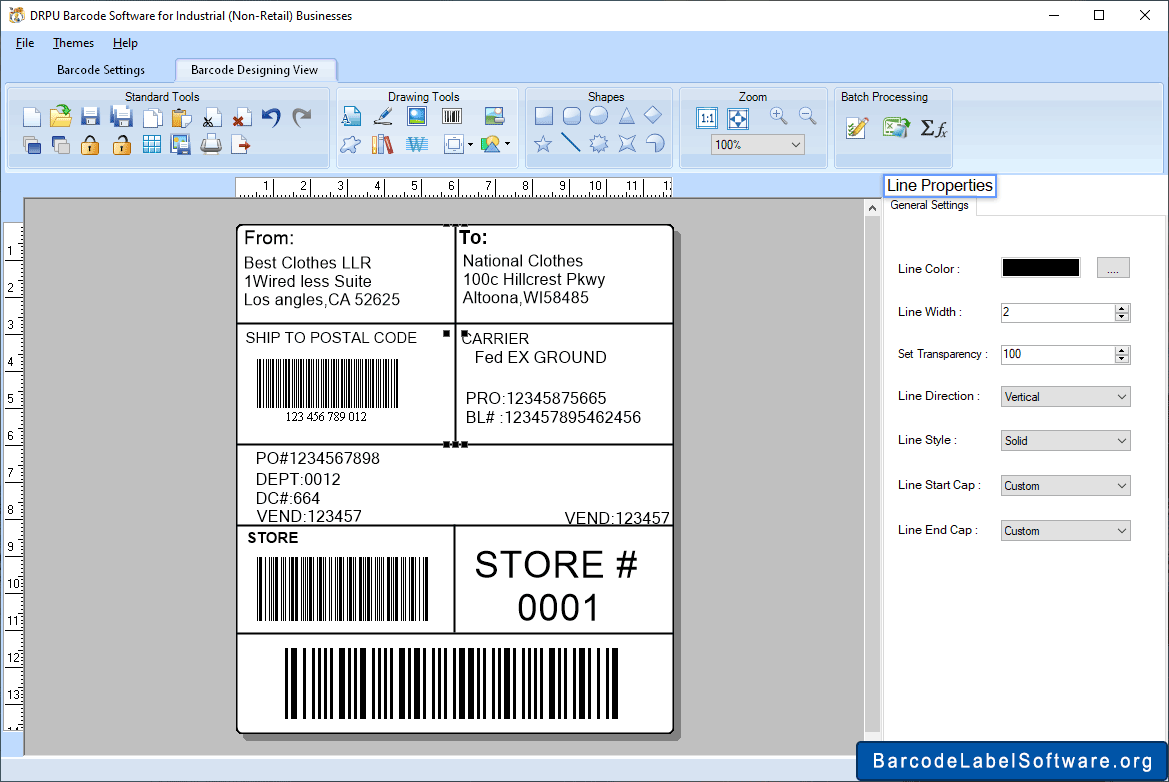Delete the selected object with red X icon
The width and height of the screenshot is (1169, 782).
(x=241, y=118)
